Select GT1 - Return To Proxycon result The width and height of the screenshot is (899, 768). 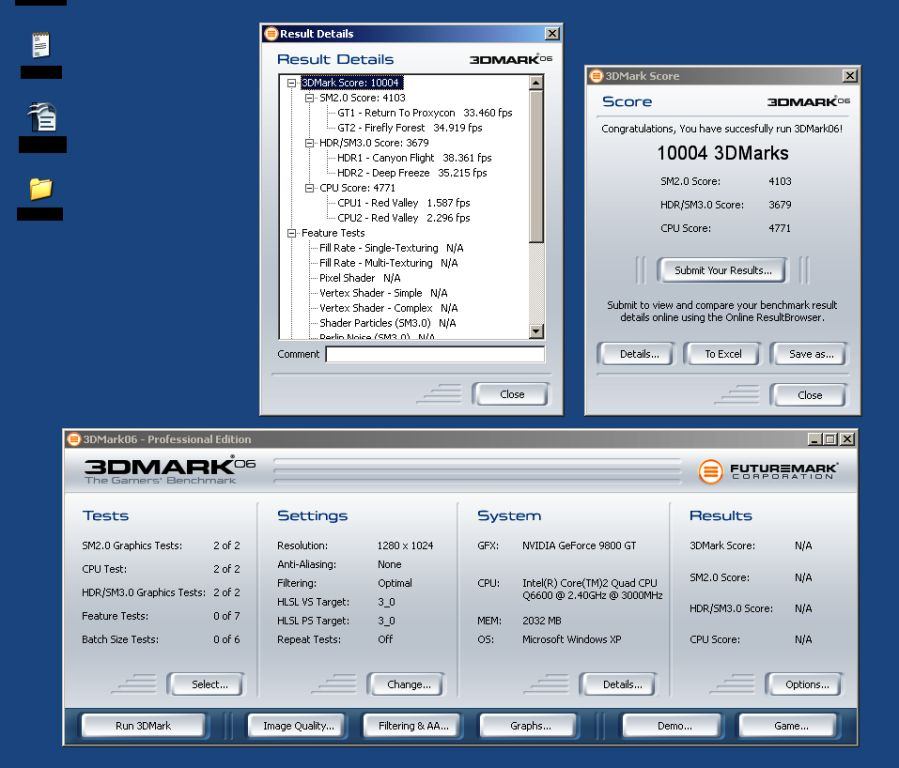(x=424, y=113)
